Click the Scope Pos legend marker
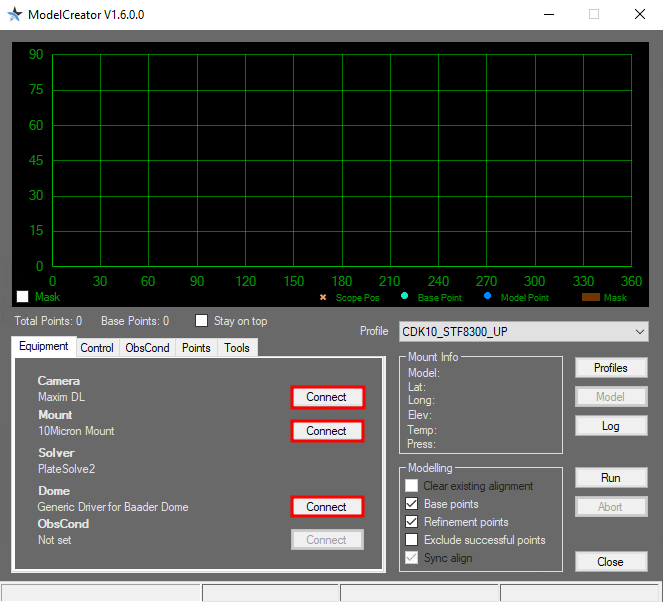This screenshot has width=663, height=602. 323,297
